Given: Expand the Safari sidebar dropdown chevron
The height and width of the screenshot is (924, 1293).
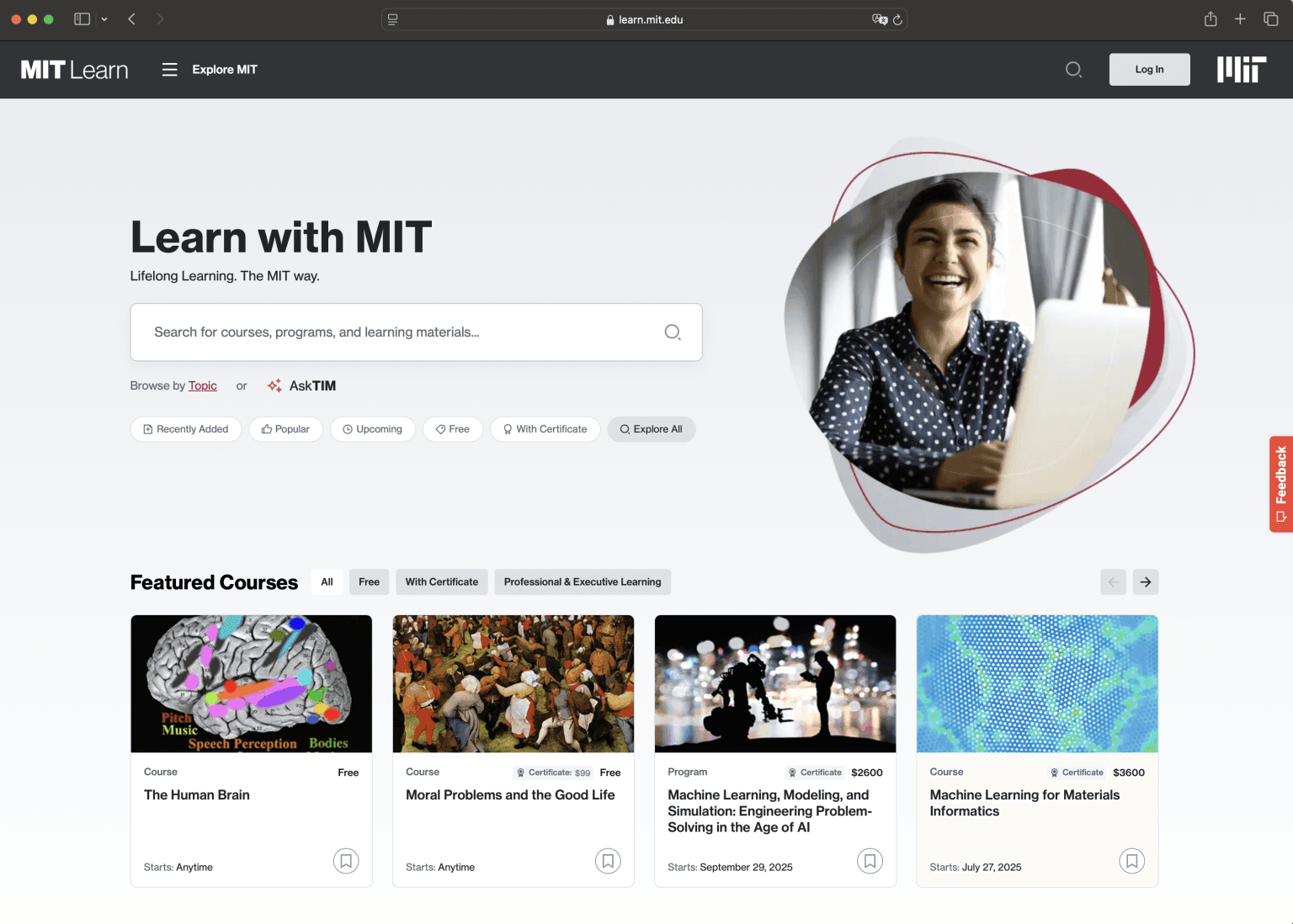Looking at the screenshot, I should click(x=104, y=19).
